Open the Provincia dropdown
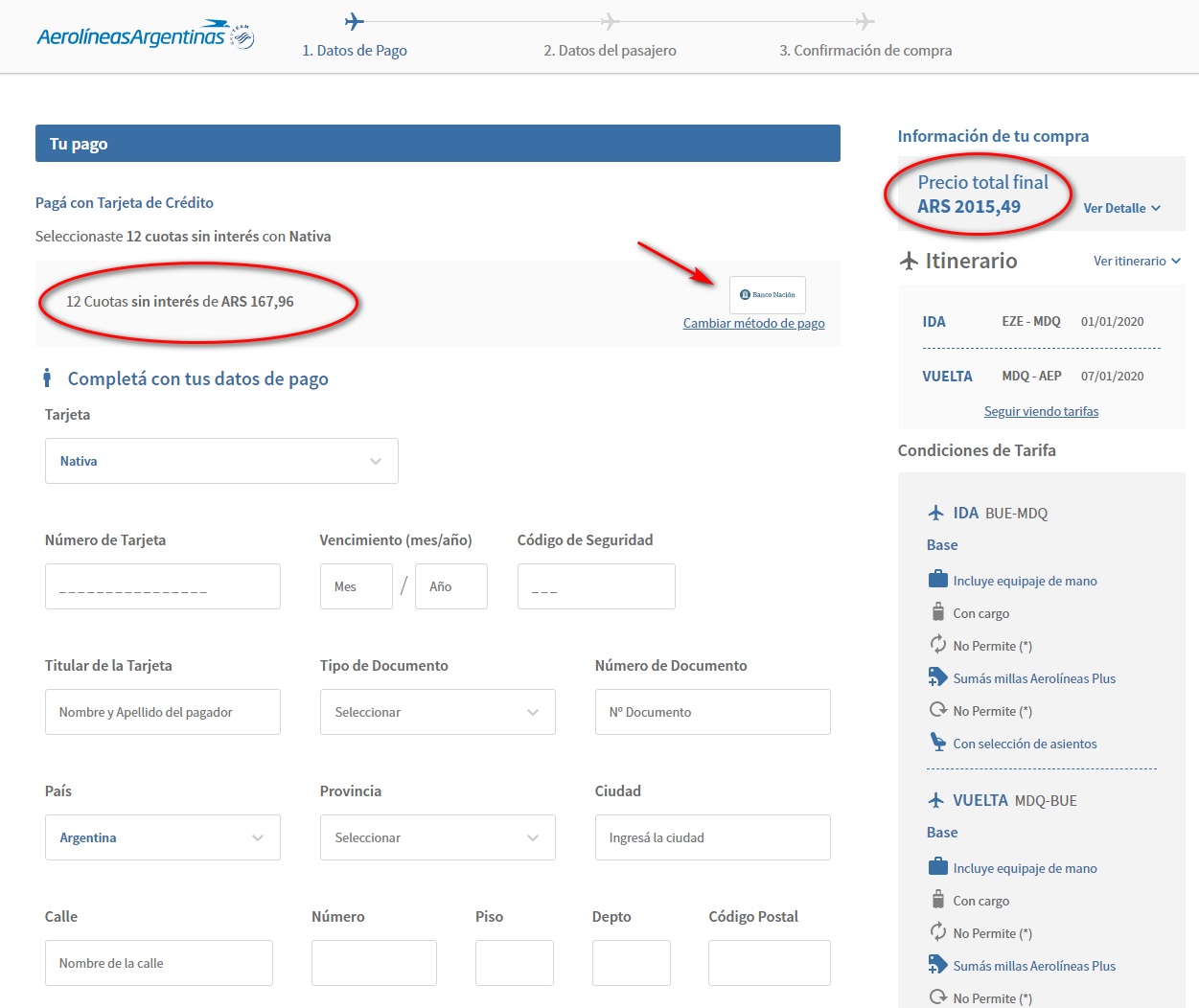 [x=437, y=837]
